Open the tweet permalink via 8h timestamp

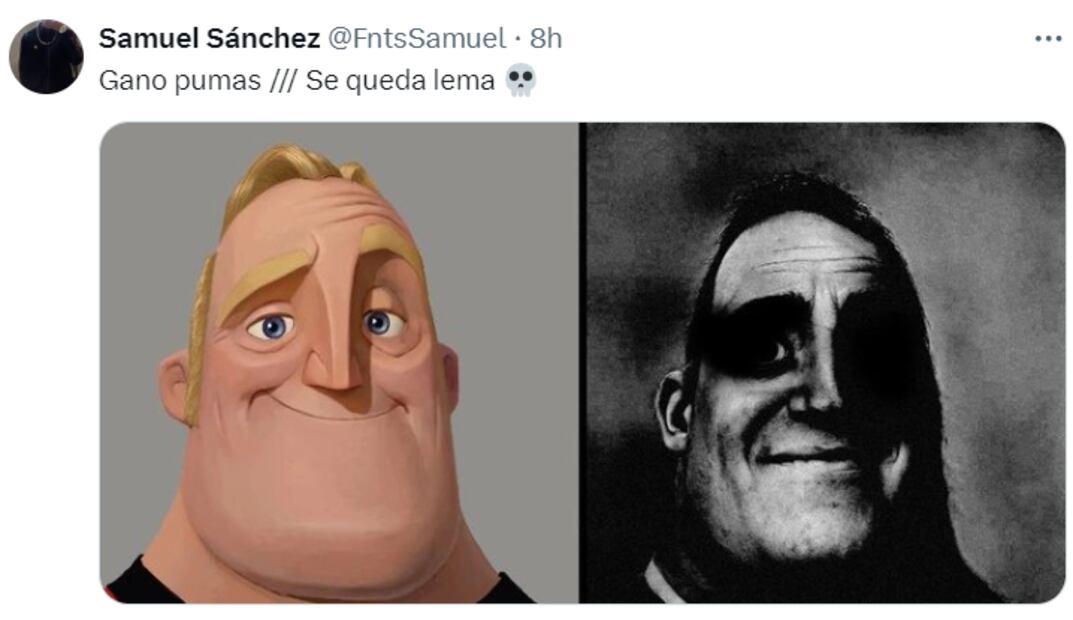click(x=545, y=39)
